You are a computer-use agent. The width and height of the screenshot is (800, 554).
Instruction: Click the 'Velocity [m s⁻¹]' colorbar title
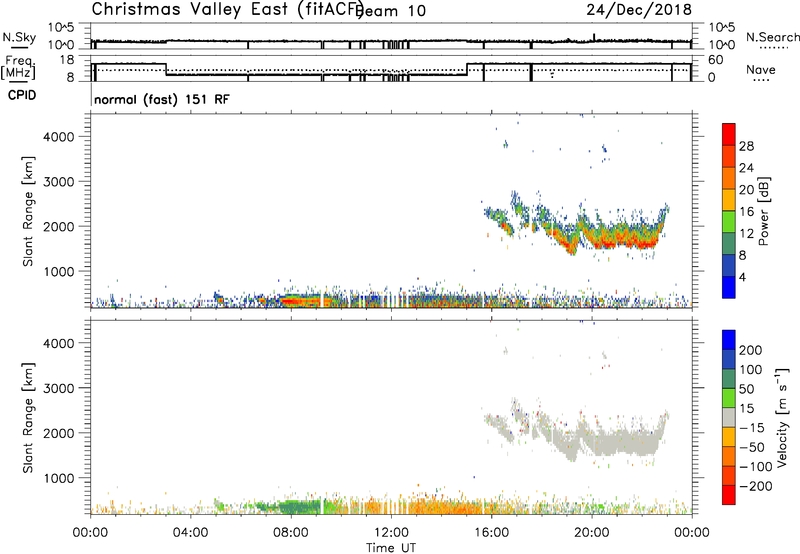pyautogui.click(x=782, y=417)
